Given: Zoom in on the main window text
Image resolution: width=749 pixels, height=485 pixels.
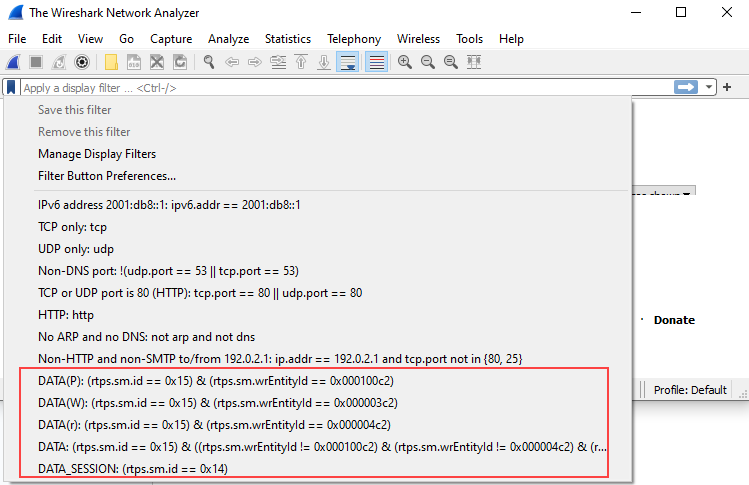Looking at the screenshot, I should coord(405,62).
